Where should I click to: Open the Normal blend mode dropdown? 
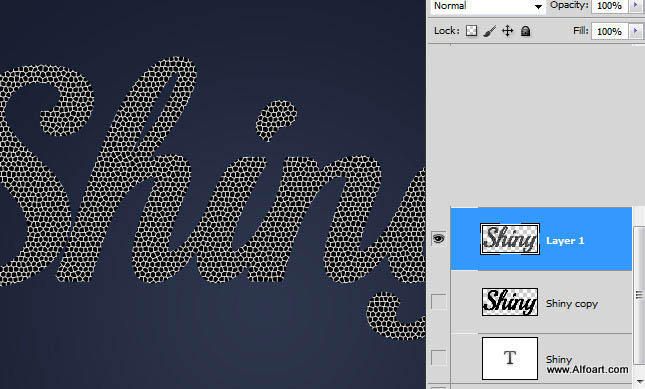click(x=487, y=6)
